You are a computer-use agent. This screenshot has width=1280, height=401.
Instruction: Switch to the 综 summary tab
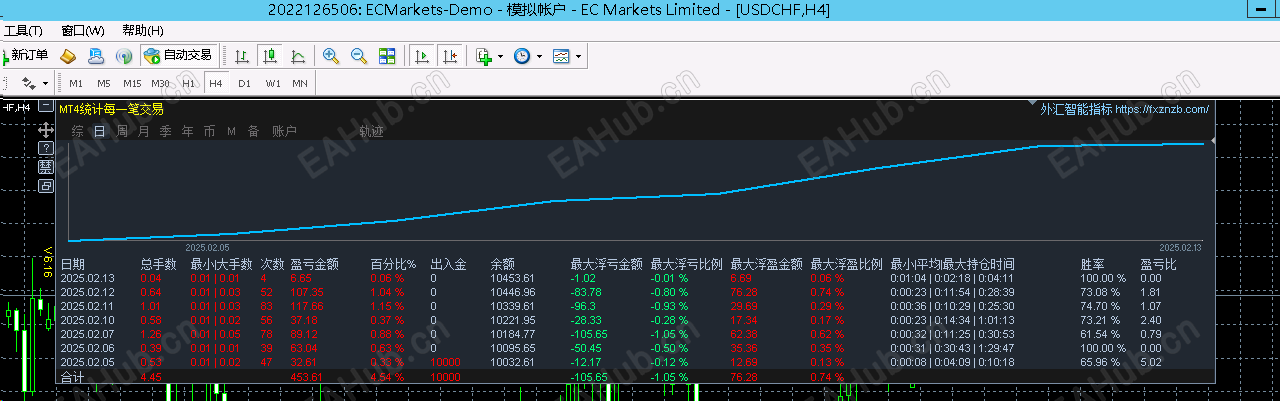[x=77, y=131]
